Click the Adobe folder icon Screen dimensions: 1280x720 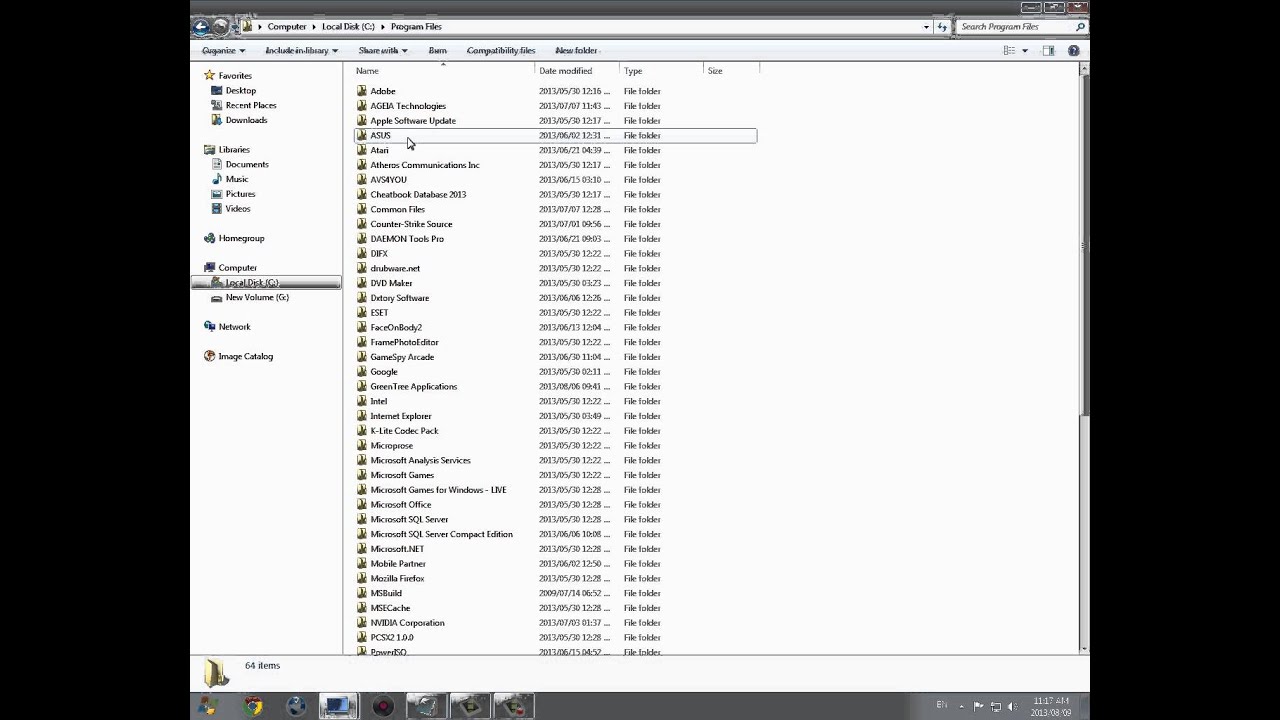tap(362, 91)
